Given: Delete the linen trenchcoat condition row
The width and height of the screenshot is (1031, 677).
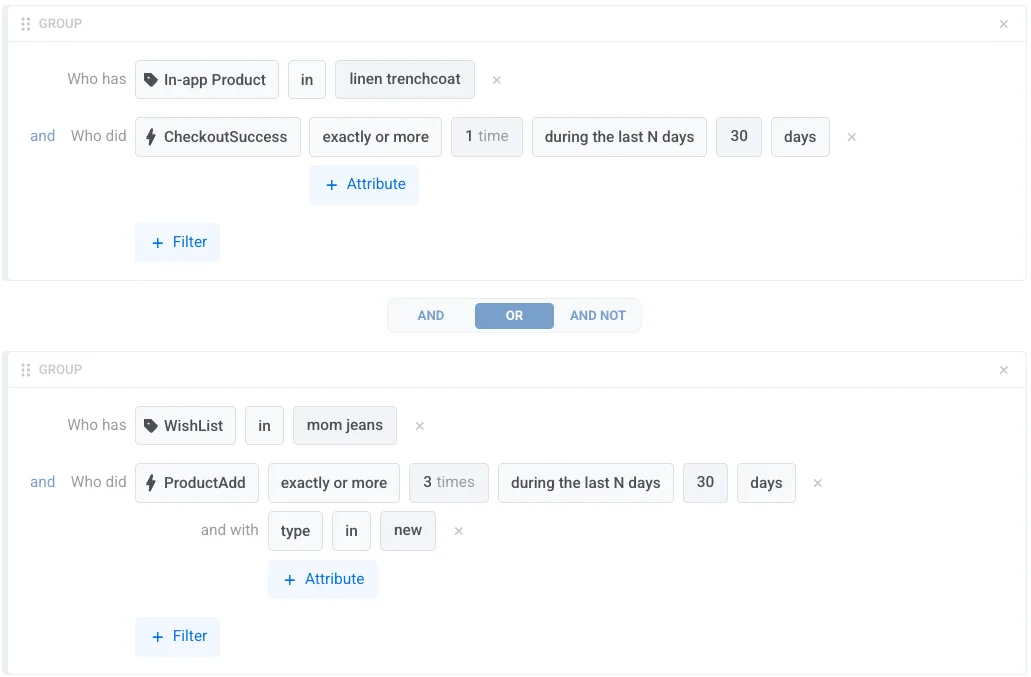Looking at the screenshot, I should click(x=497, y=80).
